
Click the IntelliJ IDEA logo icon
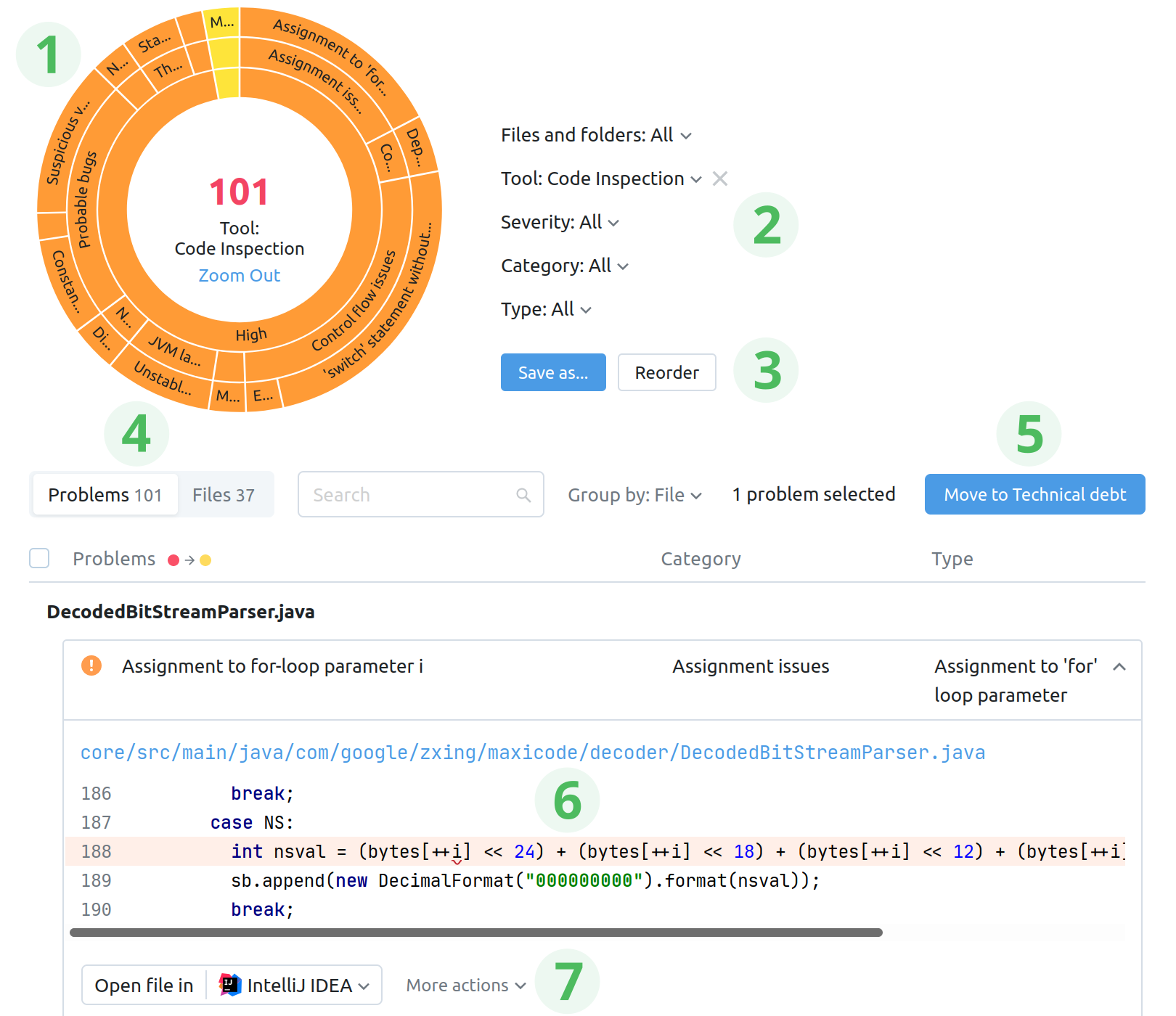click(230, 985)
